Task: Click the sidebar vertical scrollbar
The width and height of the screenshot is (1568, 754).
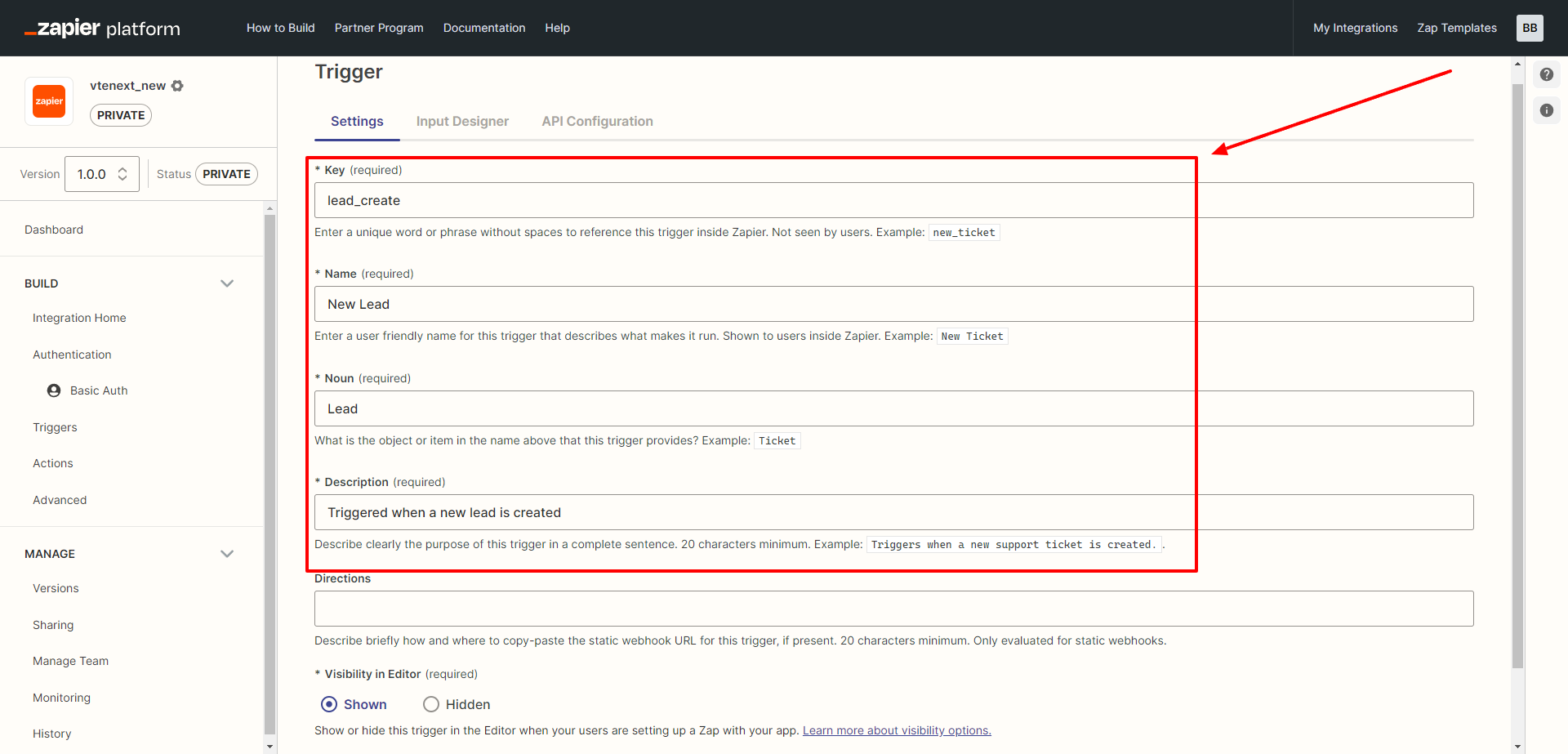Action: click(270, 474)
